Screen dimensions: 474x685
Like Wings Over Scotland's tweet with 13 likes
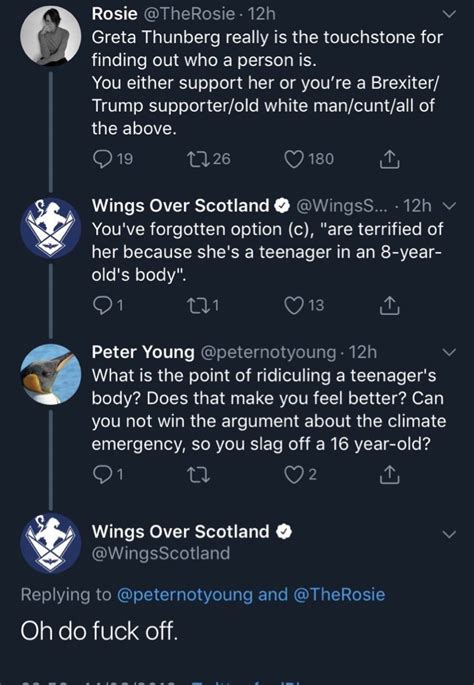294,305
